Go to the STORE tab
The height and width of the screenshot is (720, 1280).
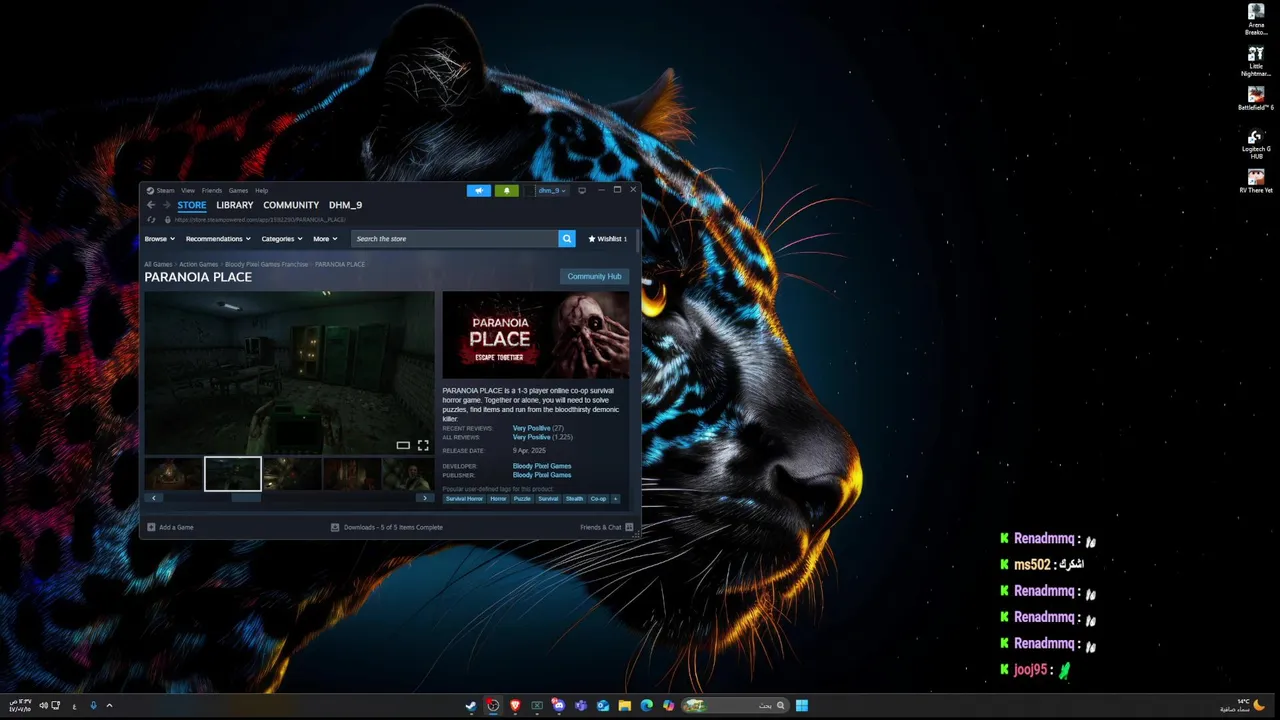tap(192, 205)
